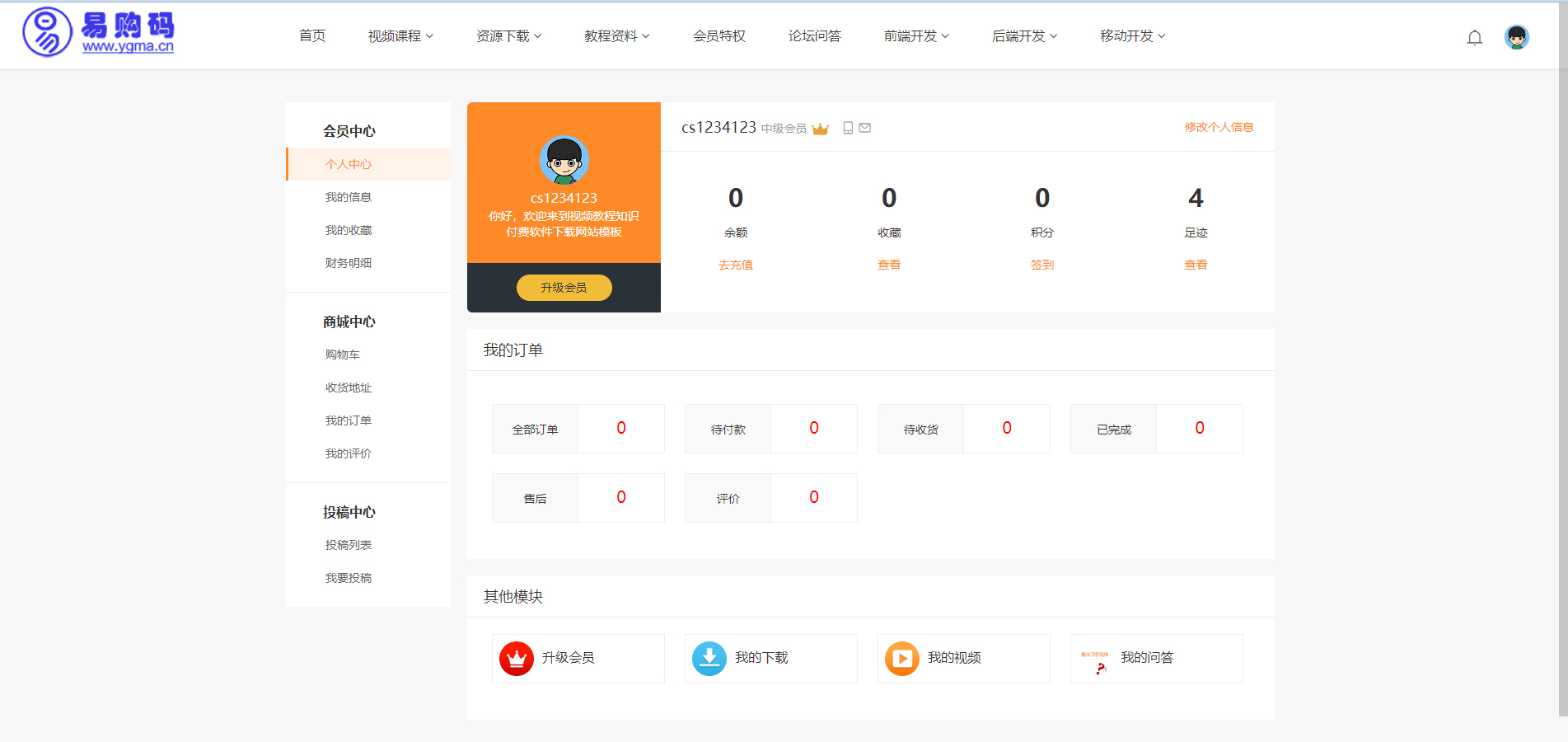Image resolution: width=1568 pixels, height=742 pixels.
Task: Click the large profile avatar on orange card
Action: pos(564,160)
